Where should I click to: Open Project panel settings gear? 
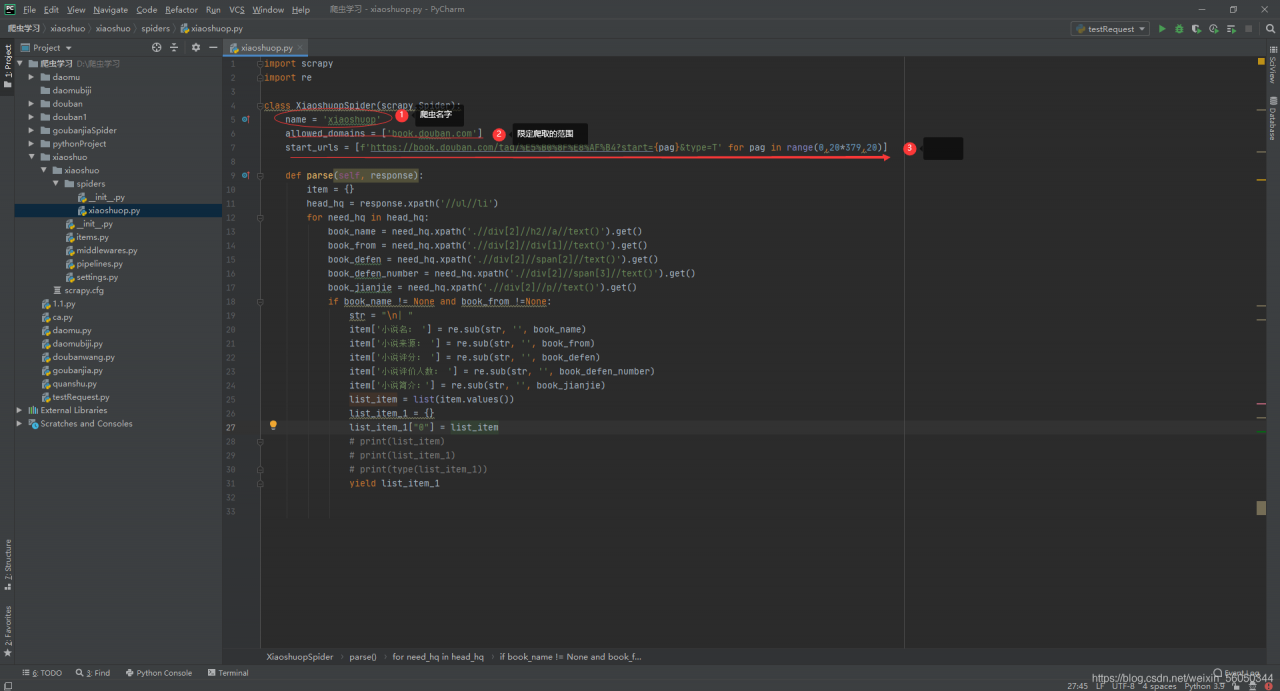(x=196, y=47)
